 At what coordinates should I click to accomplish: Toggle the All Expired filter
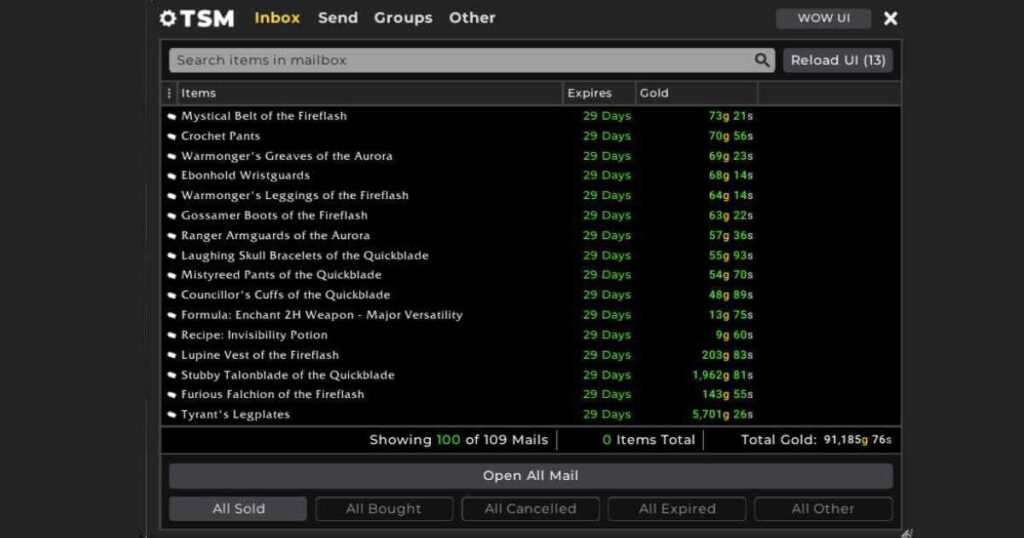pyautogui.click(x=677, y=509)
